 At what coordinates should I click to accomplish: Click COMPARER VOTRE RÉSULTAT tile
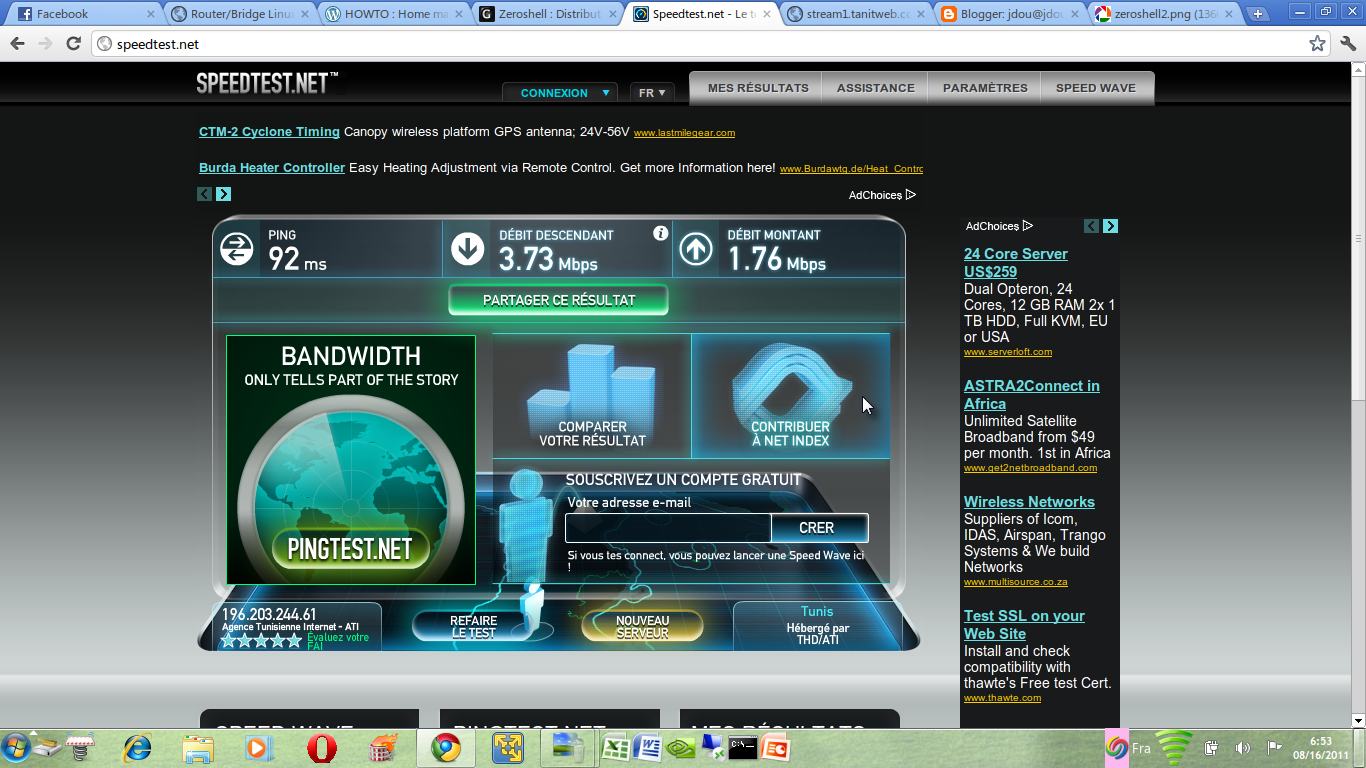tap(592, 396)
